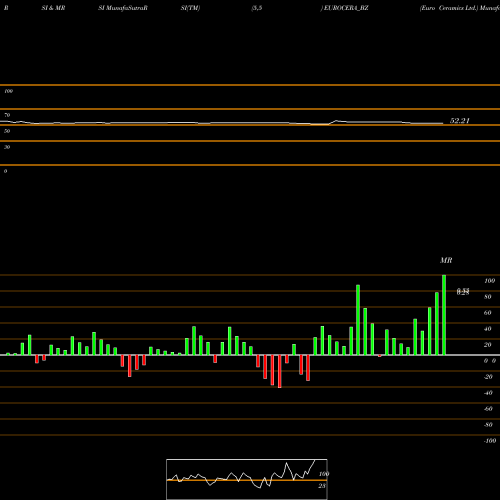Click the -20 label on MR right axis
The height and width of the screenshot is (500, 500).
(x=488, y=377)
